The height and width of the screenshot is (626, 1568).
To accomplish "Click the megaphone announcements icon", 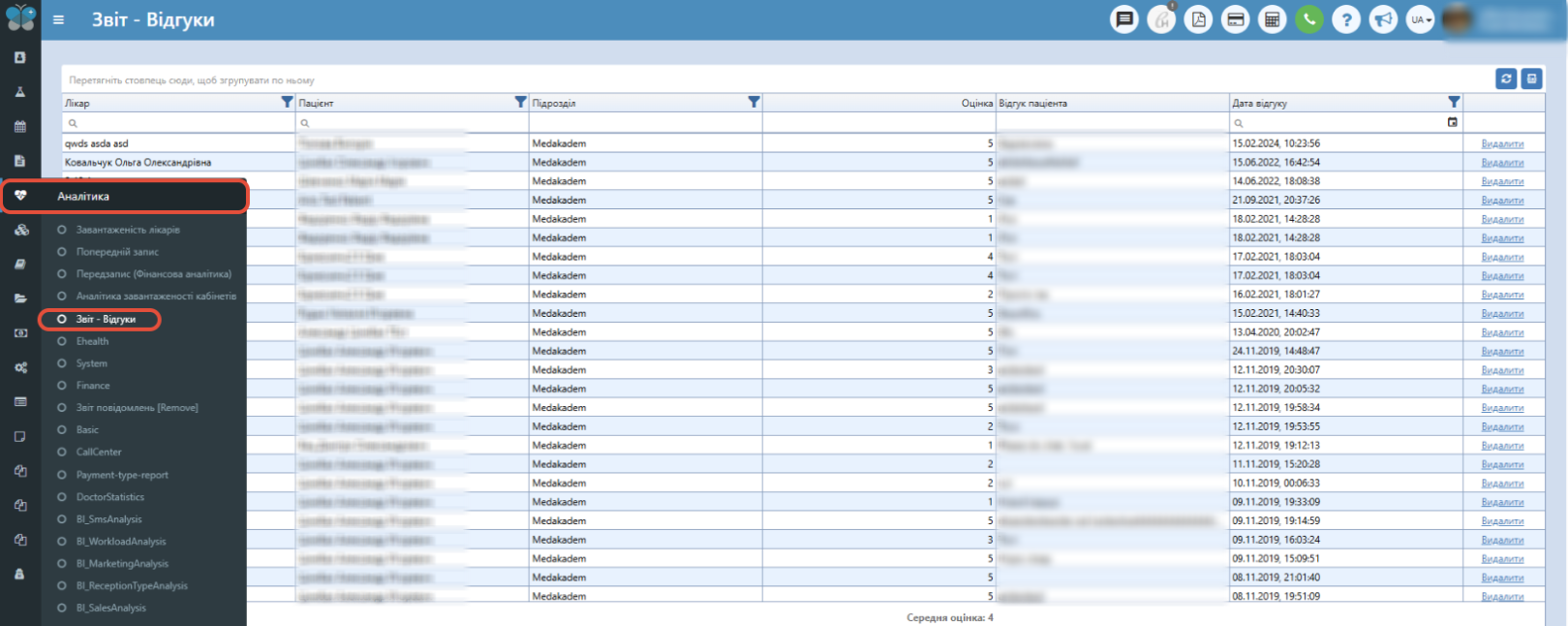I will click(1383, 19).
